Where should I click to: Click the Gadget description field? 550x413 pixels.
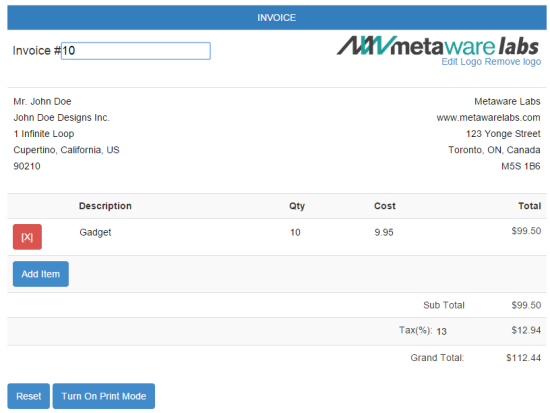(95, 232)
